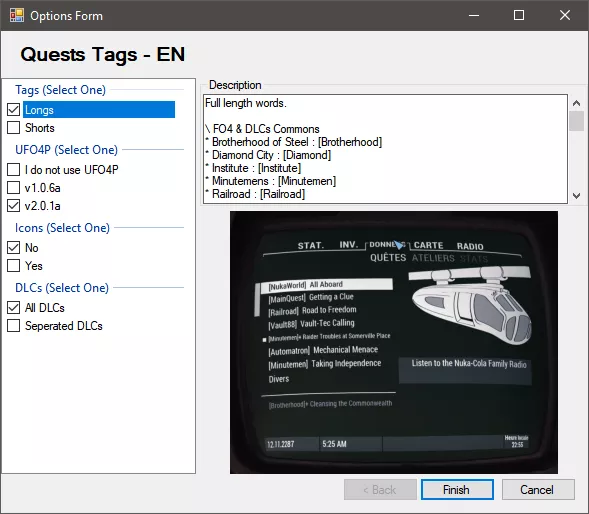Click the 'Institute : [Institute]' line

point(253,168)
